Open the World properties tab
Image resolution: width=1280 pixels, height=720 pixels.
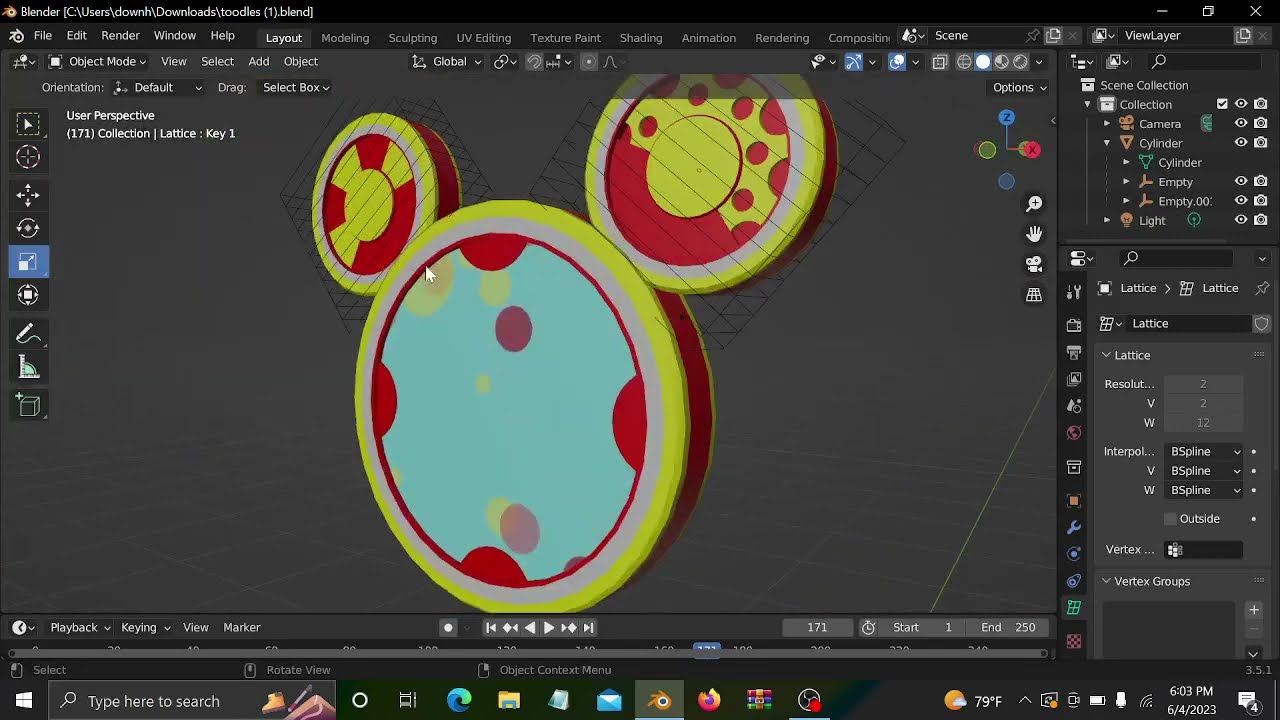[x=1074, y=433]
